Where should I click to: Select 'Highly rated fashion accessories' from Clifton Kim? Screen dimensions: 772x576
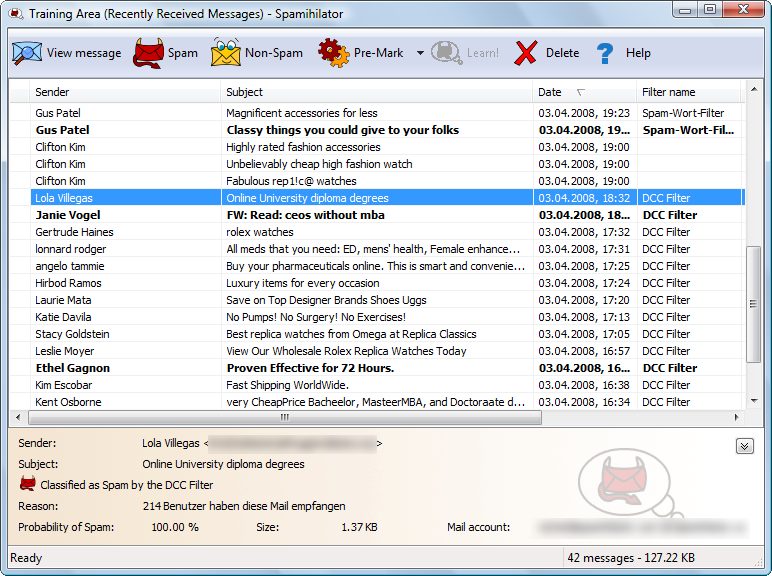pos(377,147)
